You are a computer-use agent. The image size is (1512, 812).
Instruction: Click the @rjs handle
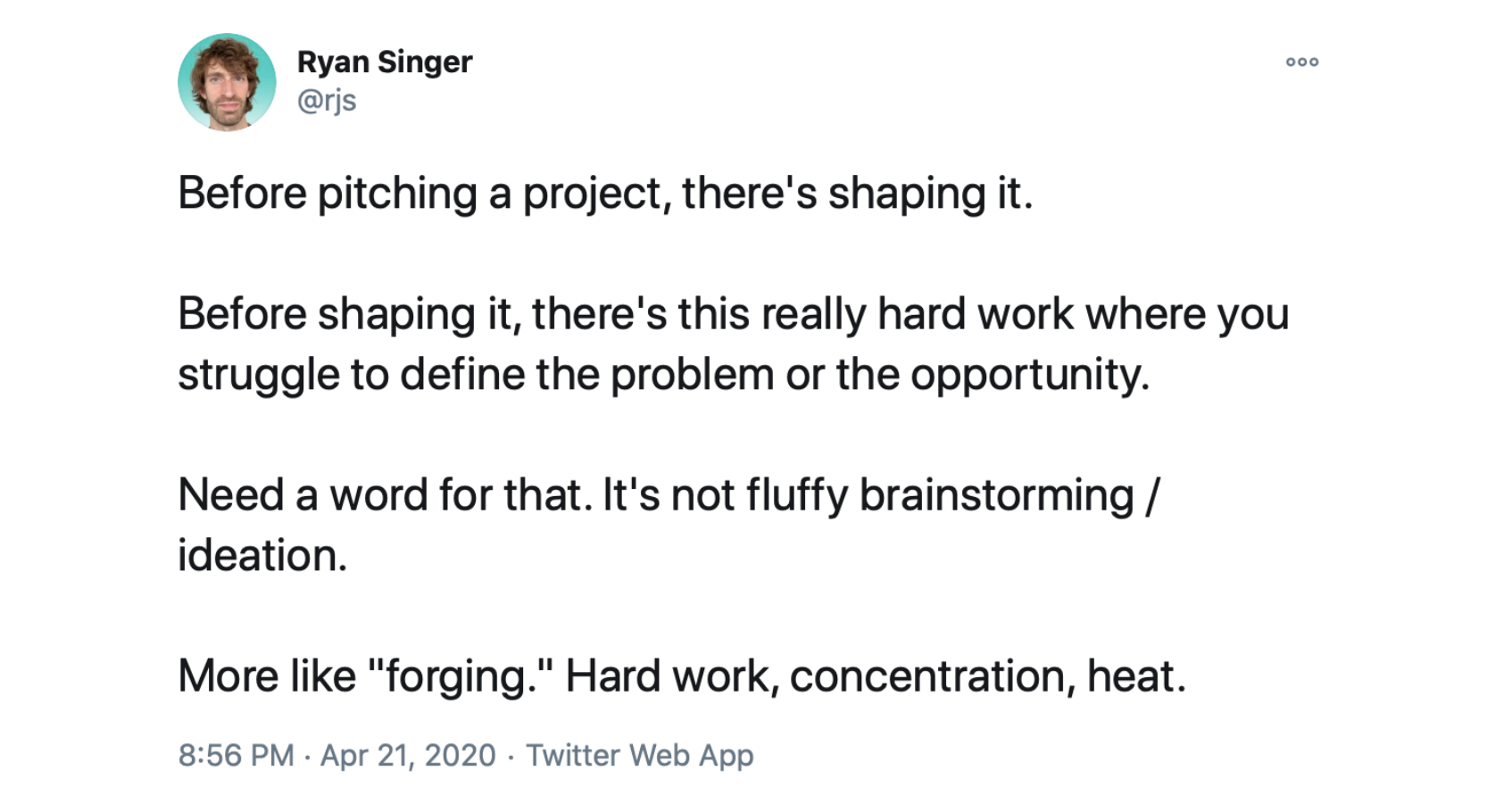(327, 101)
